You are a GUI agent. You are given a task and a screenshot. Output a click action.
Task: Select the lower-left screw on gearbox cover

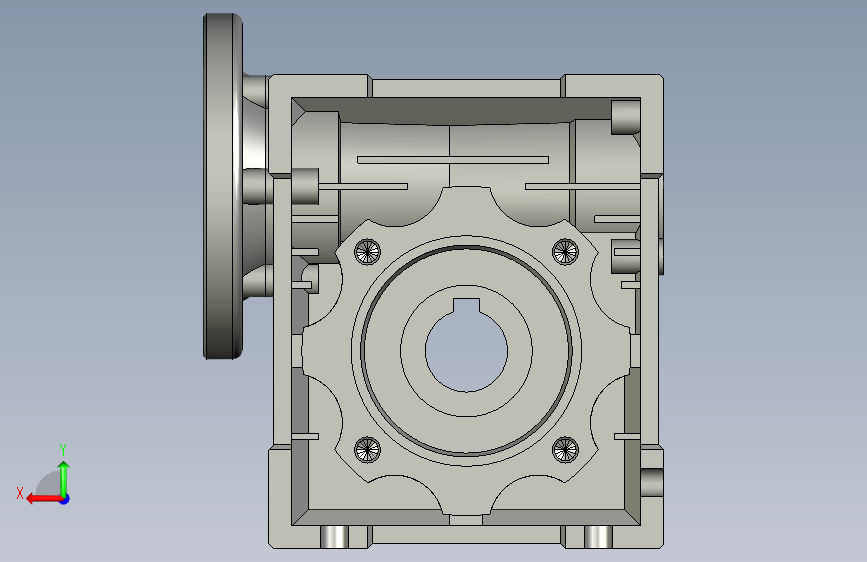click(x=367, y=449)
